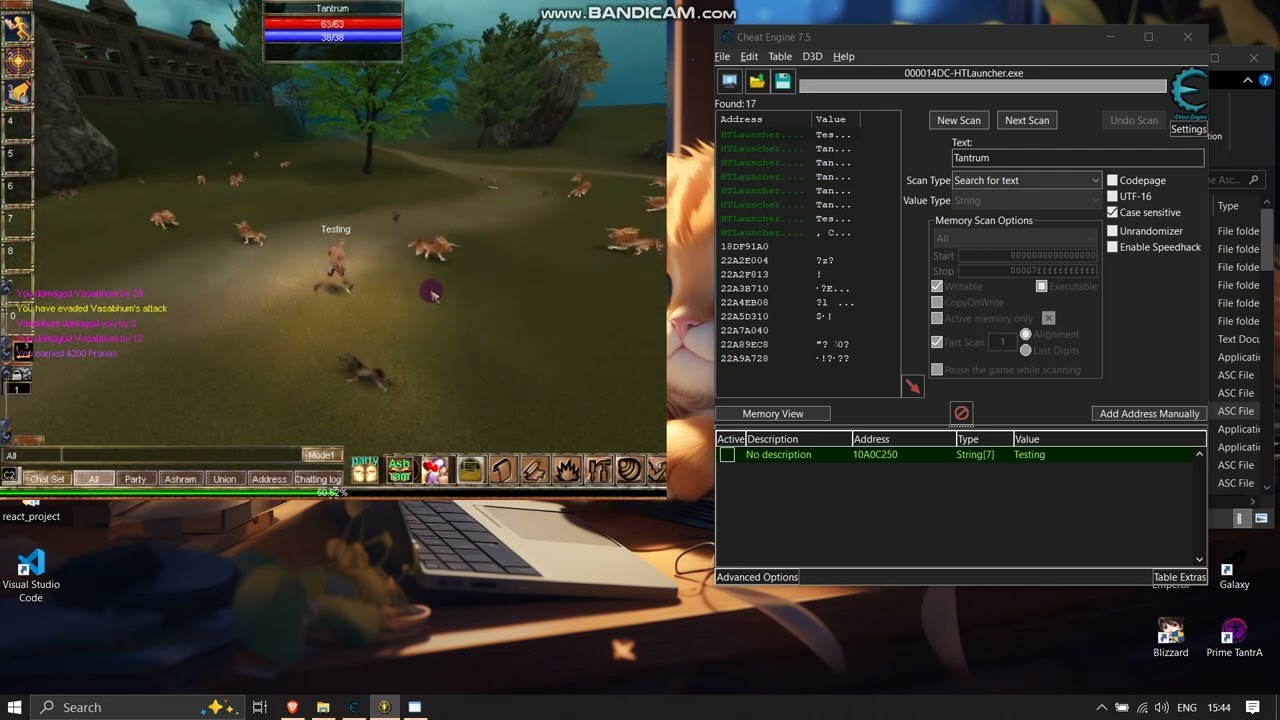Viewport: 1280px width, 720px height.
Task: Switch to the Party chat tab
Action: (135, 479)
